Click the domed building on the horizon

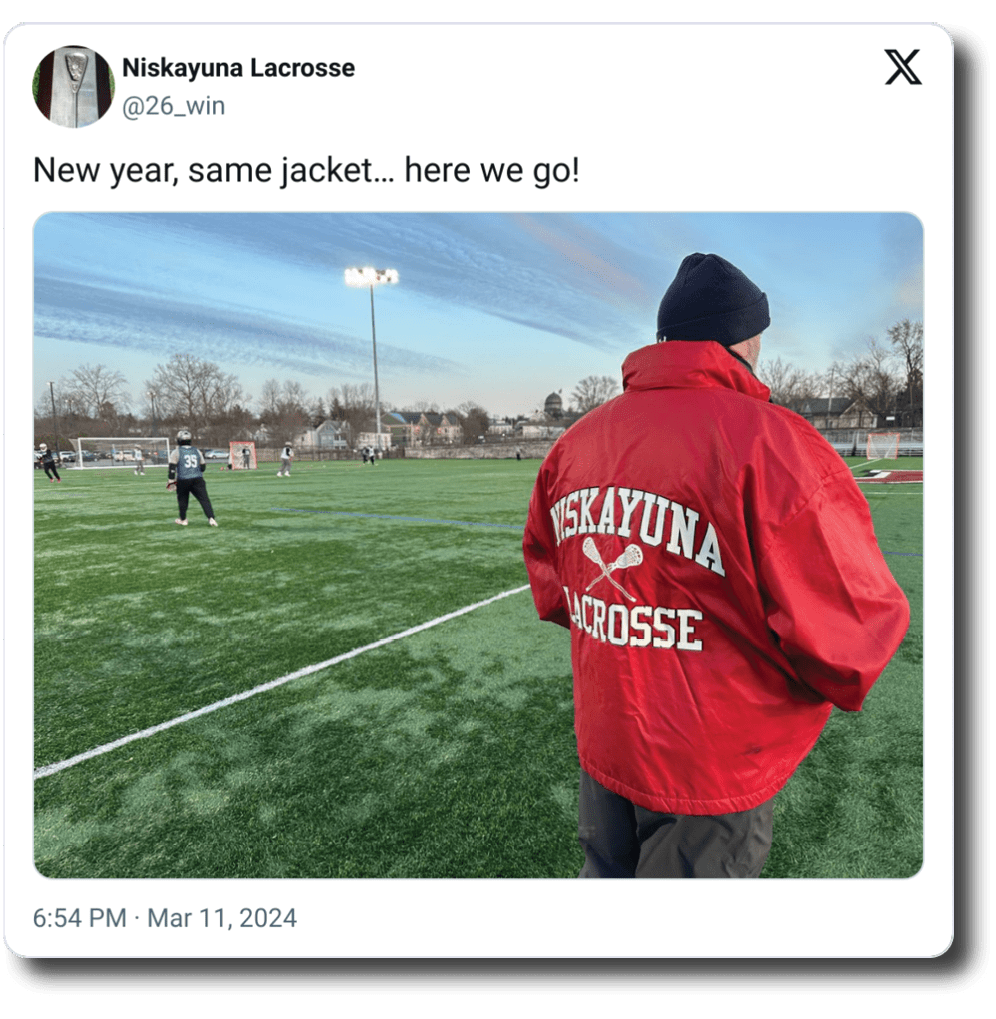pyautogui.click(x=552, y=402)
